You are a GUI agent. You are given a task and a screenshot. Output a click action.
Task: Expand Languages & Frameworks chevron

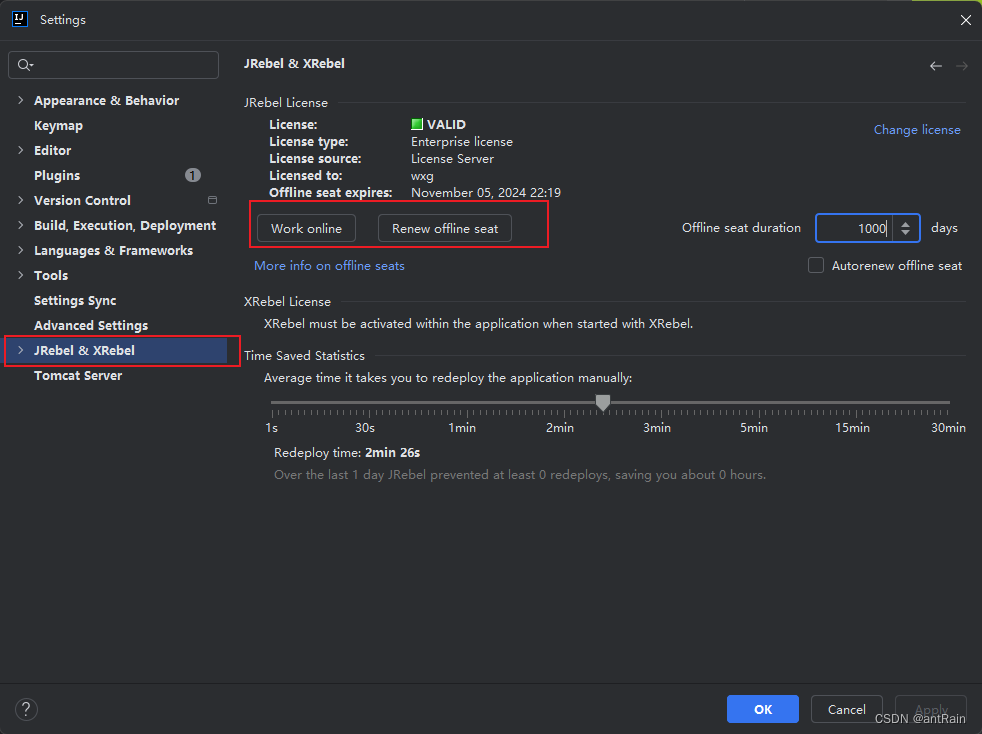click(x=21, y=251)
